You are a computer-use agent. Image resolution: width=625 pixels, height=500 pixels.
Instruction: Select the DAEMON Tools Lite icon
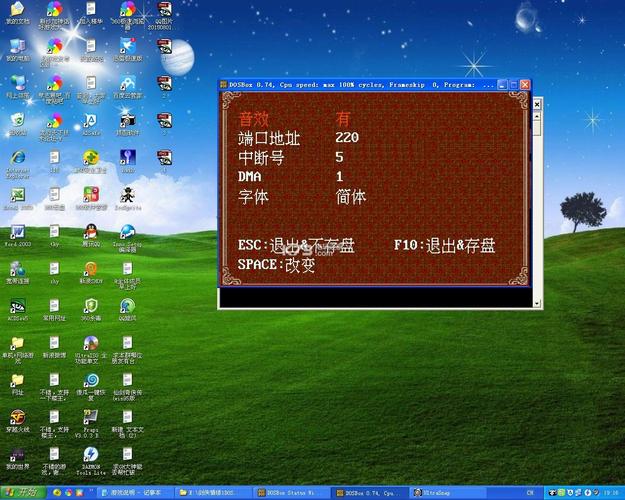[91, 461]
